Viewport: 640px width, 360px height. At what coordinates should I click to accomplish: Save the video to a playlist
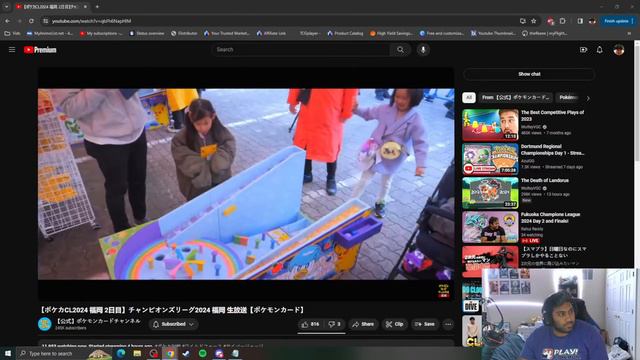pyautogui.click(x=425, y=324)
